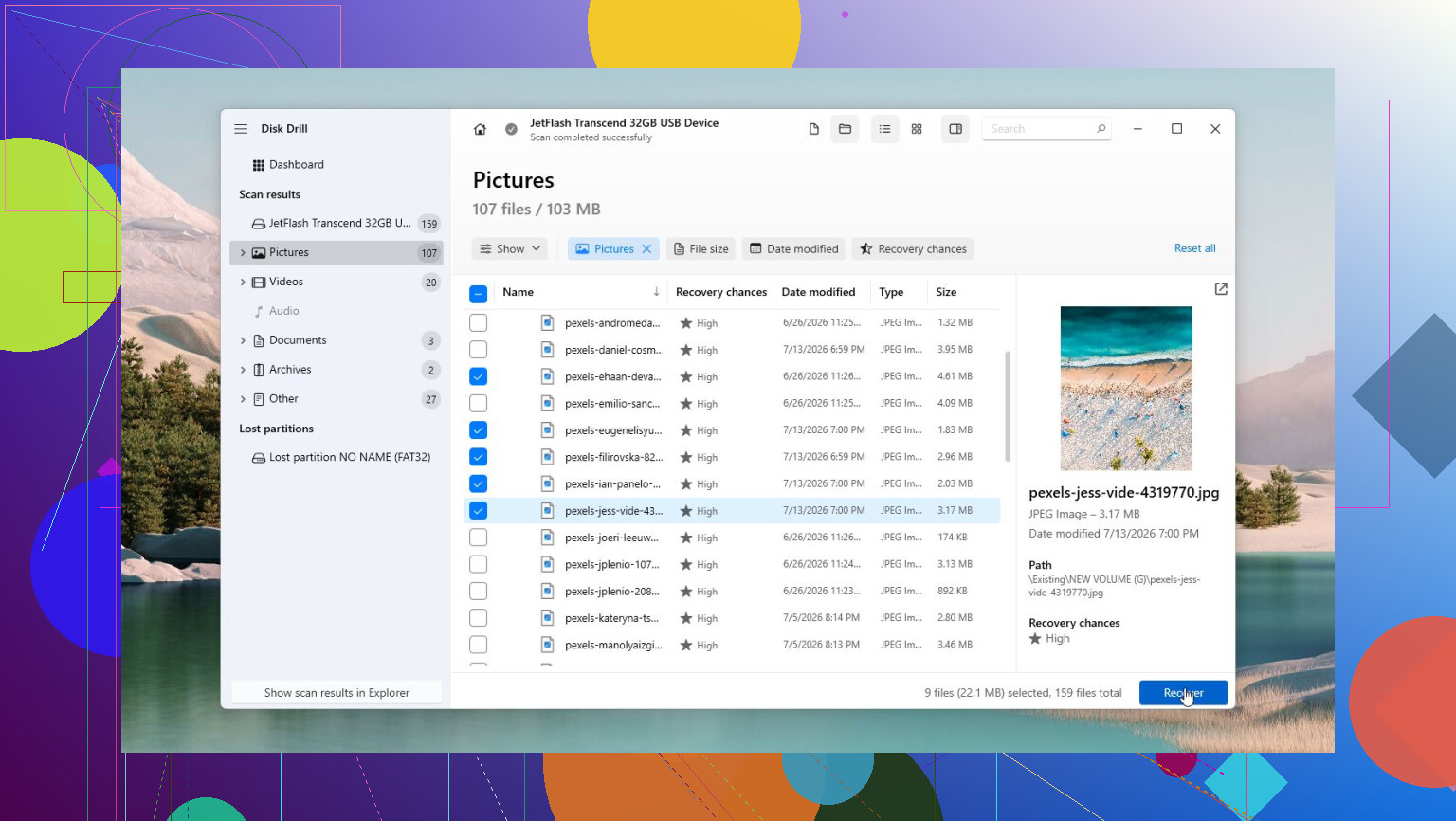Select the Audio category in the sidebar

coord(337,311)
